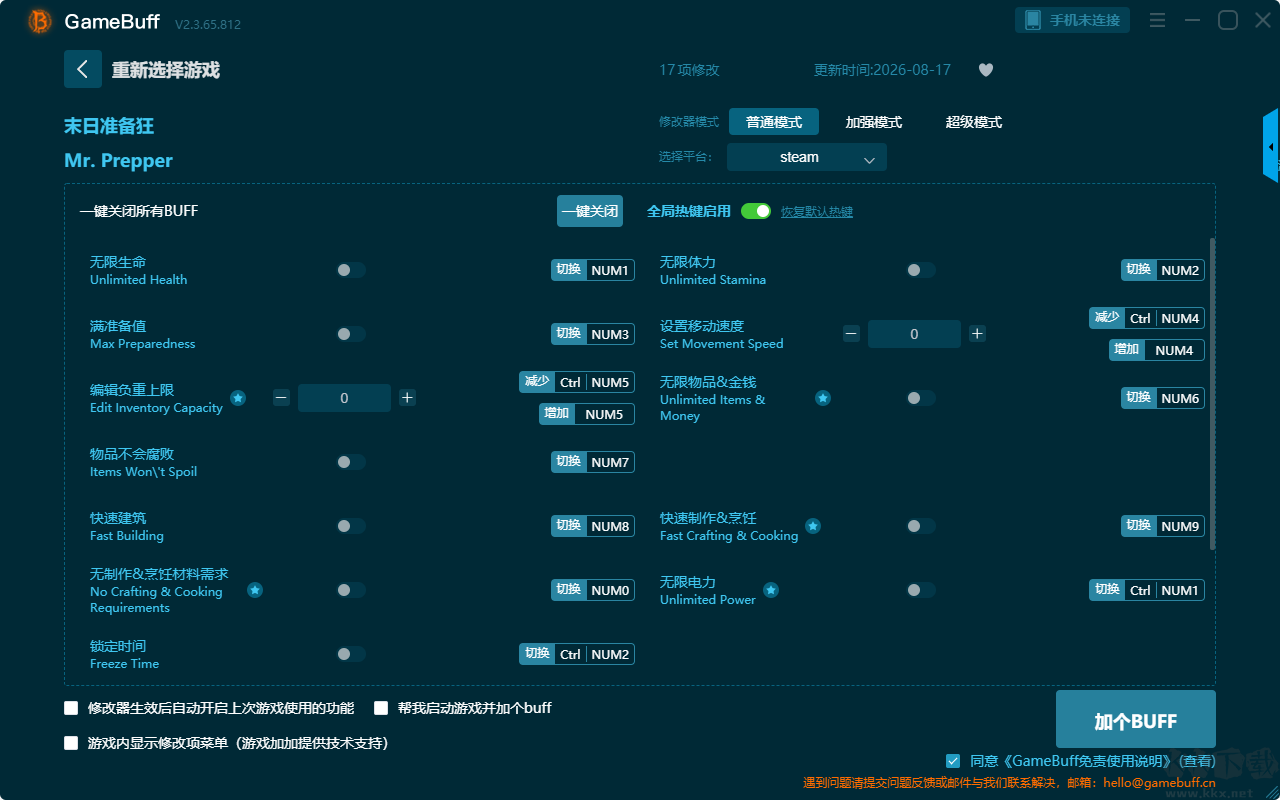
Task: Click the GameBuff logo icon
Action: pyautogui.click(x=40, y=21)
